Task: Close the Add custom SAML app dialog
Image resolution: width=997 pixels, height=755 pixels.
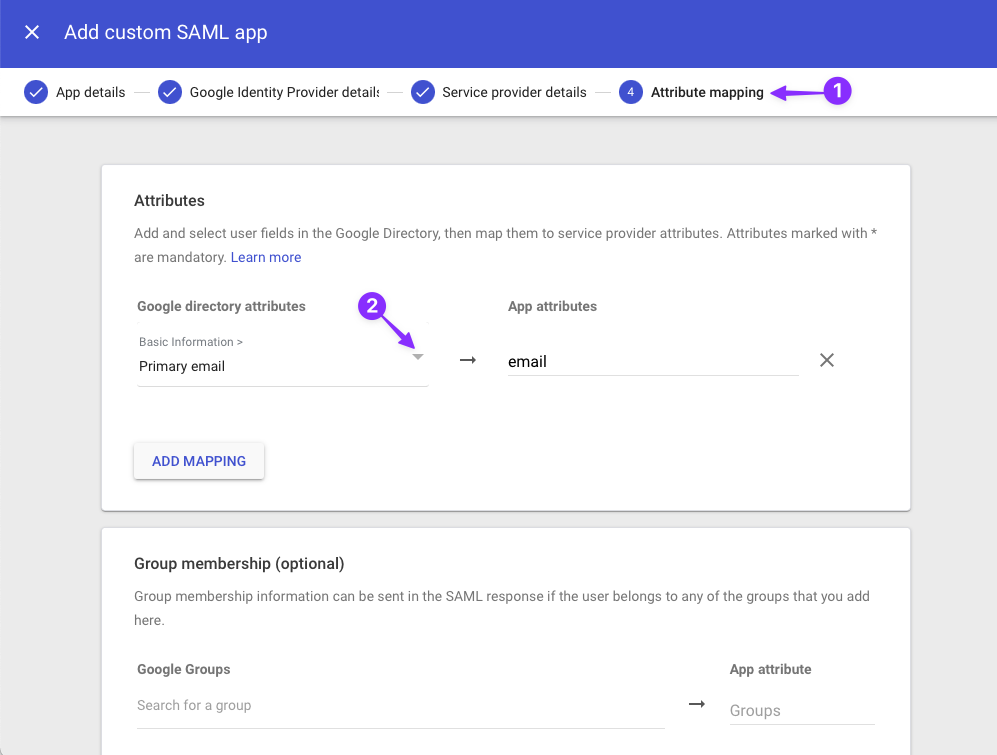Action: pos(31,32)
